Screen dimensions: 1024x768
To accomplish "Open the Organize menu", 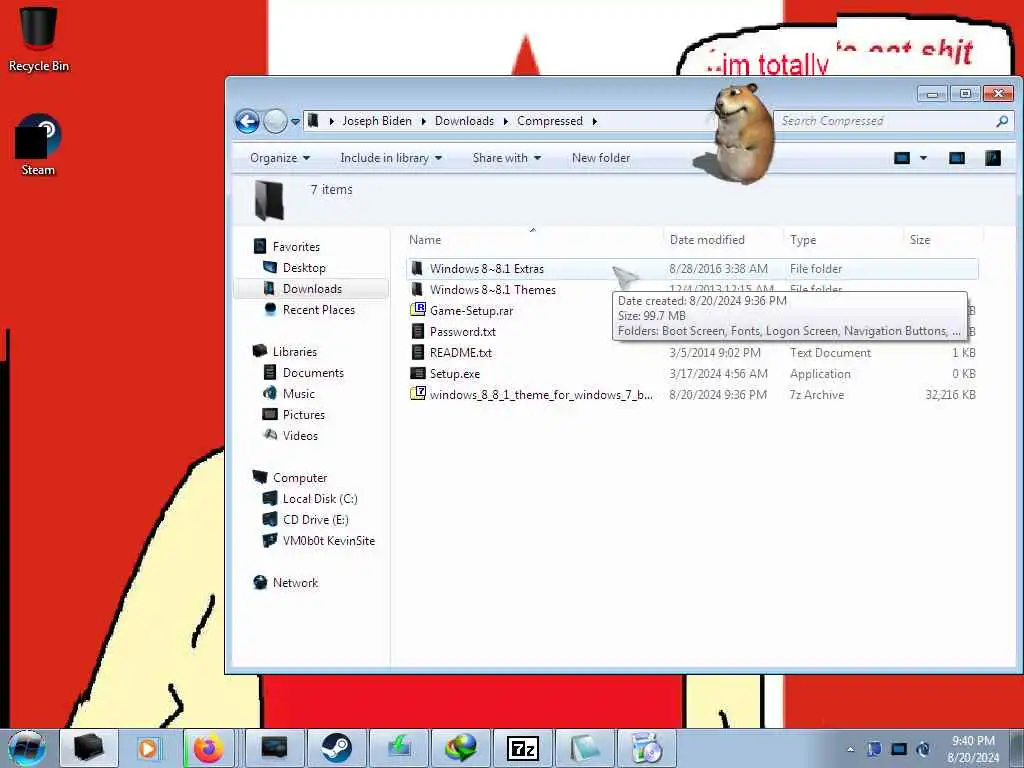I will (x=280, y=158).
